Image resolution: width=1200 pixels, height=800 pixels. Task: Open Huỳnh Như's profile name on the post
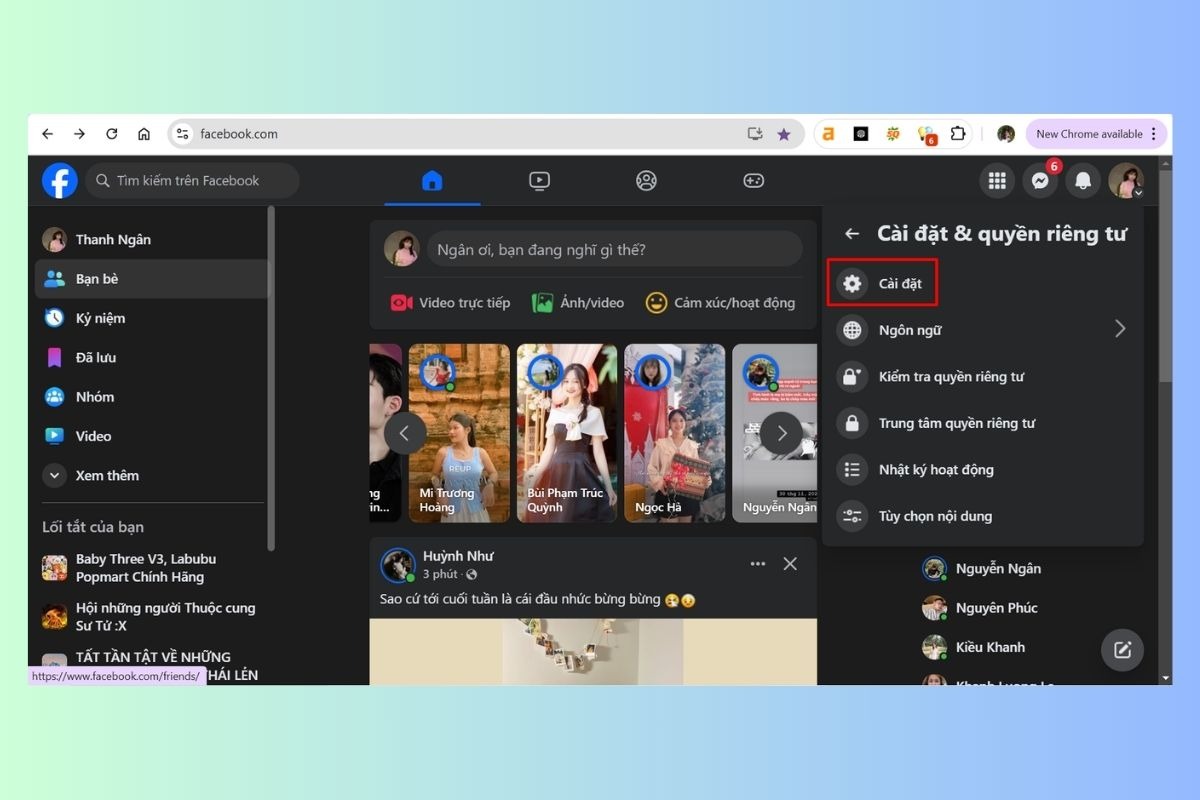[458, 556]
